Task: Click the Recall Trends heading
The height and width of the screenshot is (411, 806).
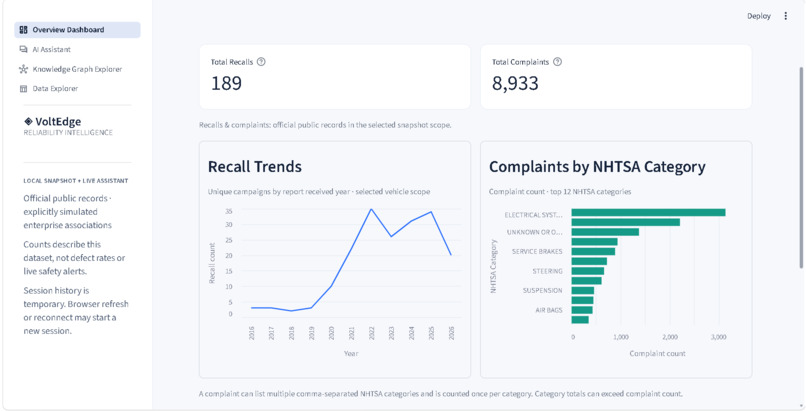Action: click(x=254, y=166)
